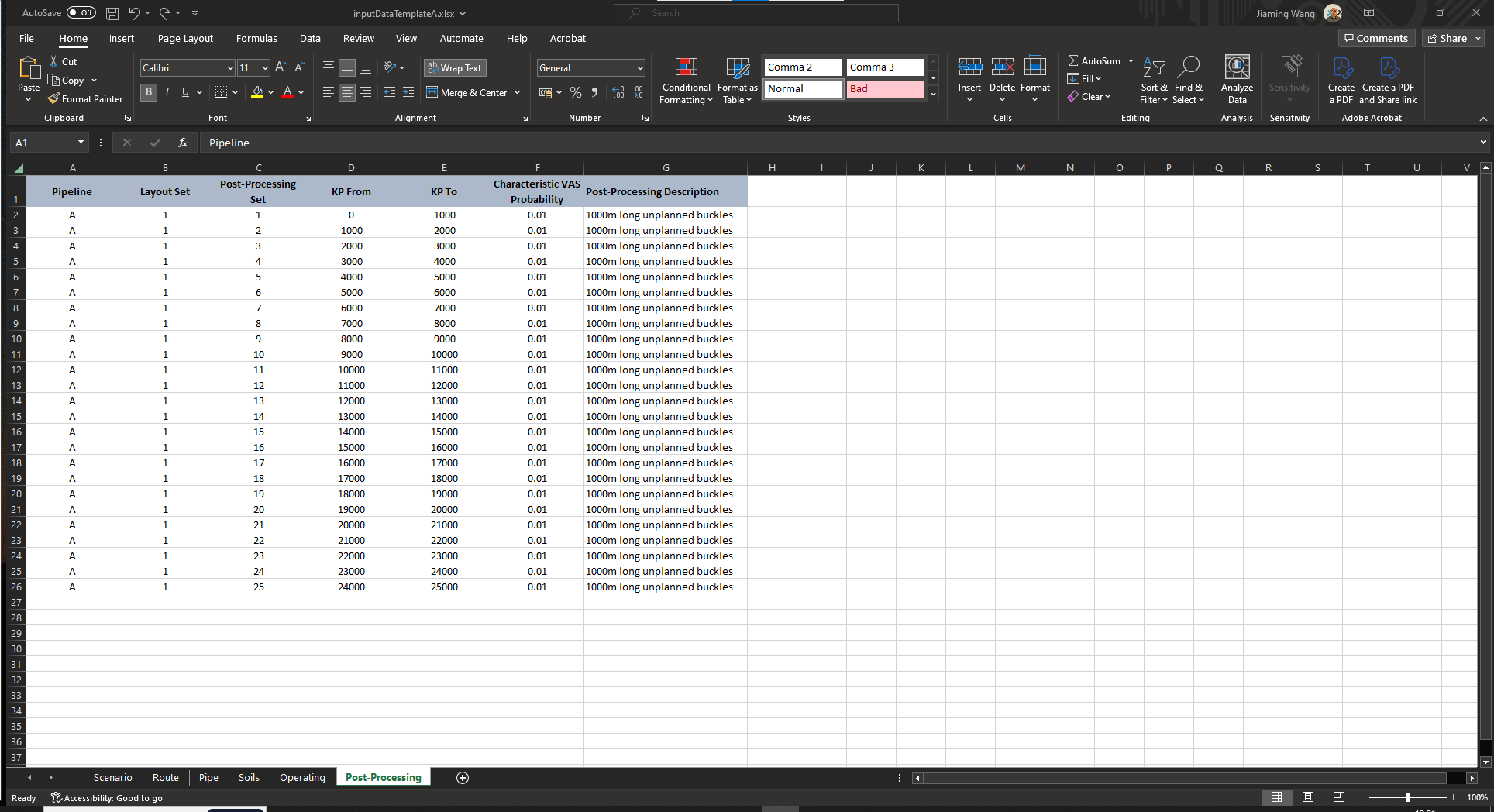The height and width of the screenshot is (812, 1494).
Task: Switch to Page Break Preview
Action: pos(1338,797)
